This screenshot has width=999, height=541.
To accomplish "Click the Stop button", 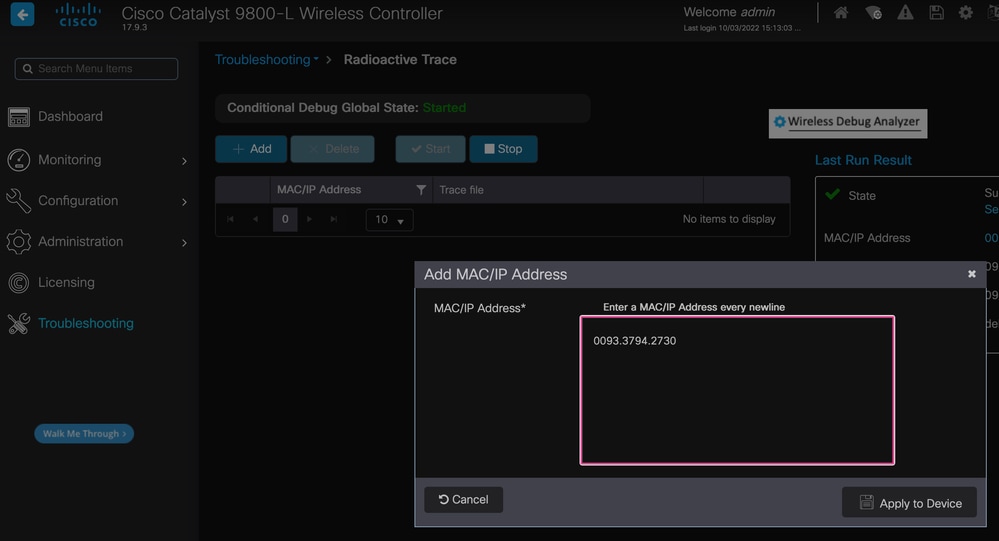I will [x=503, y=149].
